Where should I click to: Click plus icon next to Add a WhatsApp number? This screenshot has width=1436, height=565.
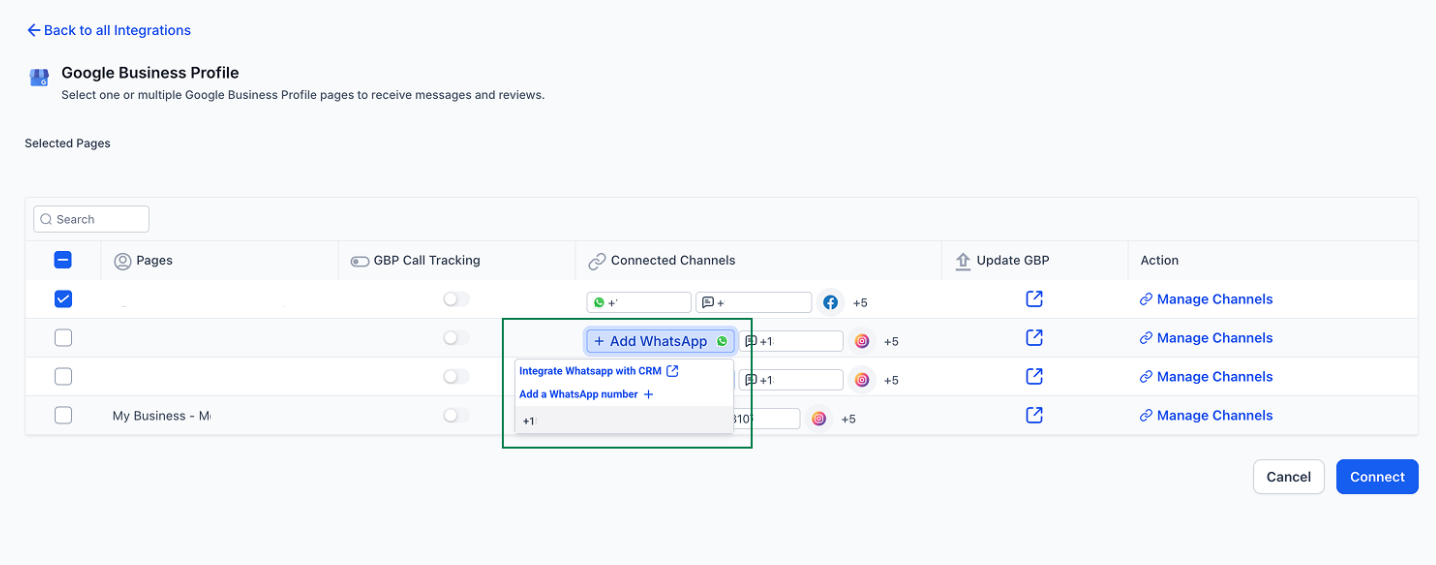click(648, 395)
